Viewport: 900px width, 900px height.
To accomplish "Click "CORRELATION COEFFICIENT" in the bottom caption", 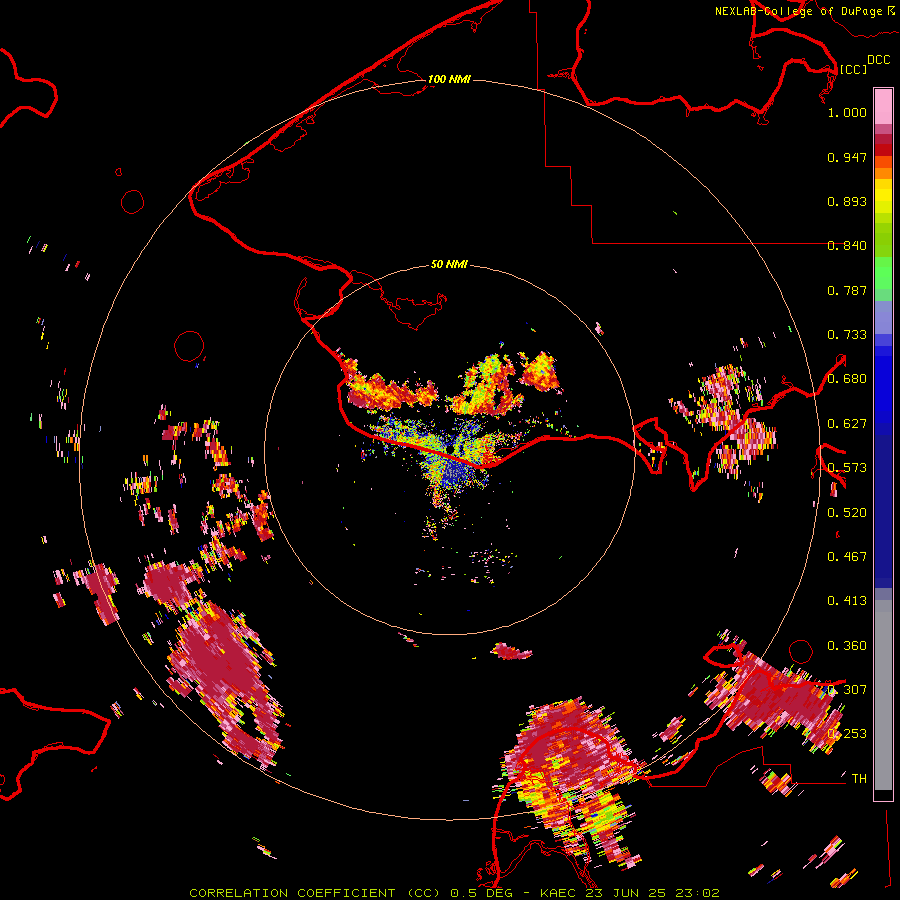I will point(292,893).
